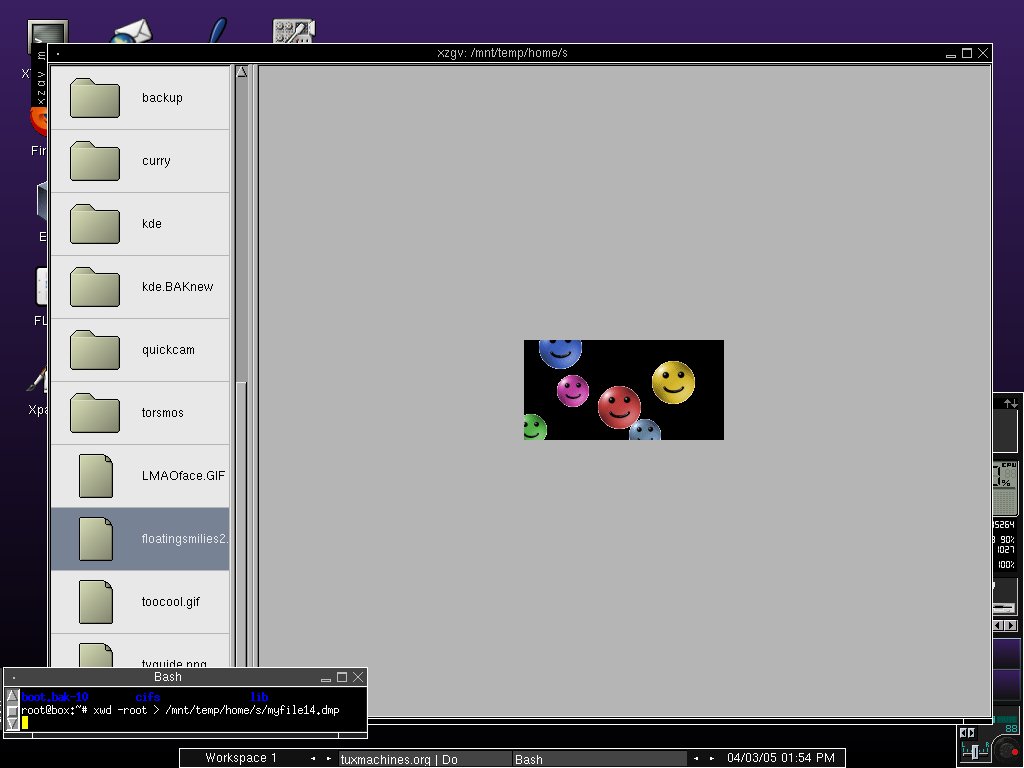Screen dimensions: 1024x768
Task: Click the date and time clock
Action: pos(780,758)
